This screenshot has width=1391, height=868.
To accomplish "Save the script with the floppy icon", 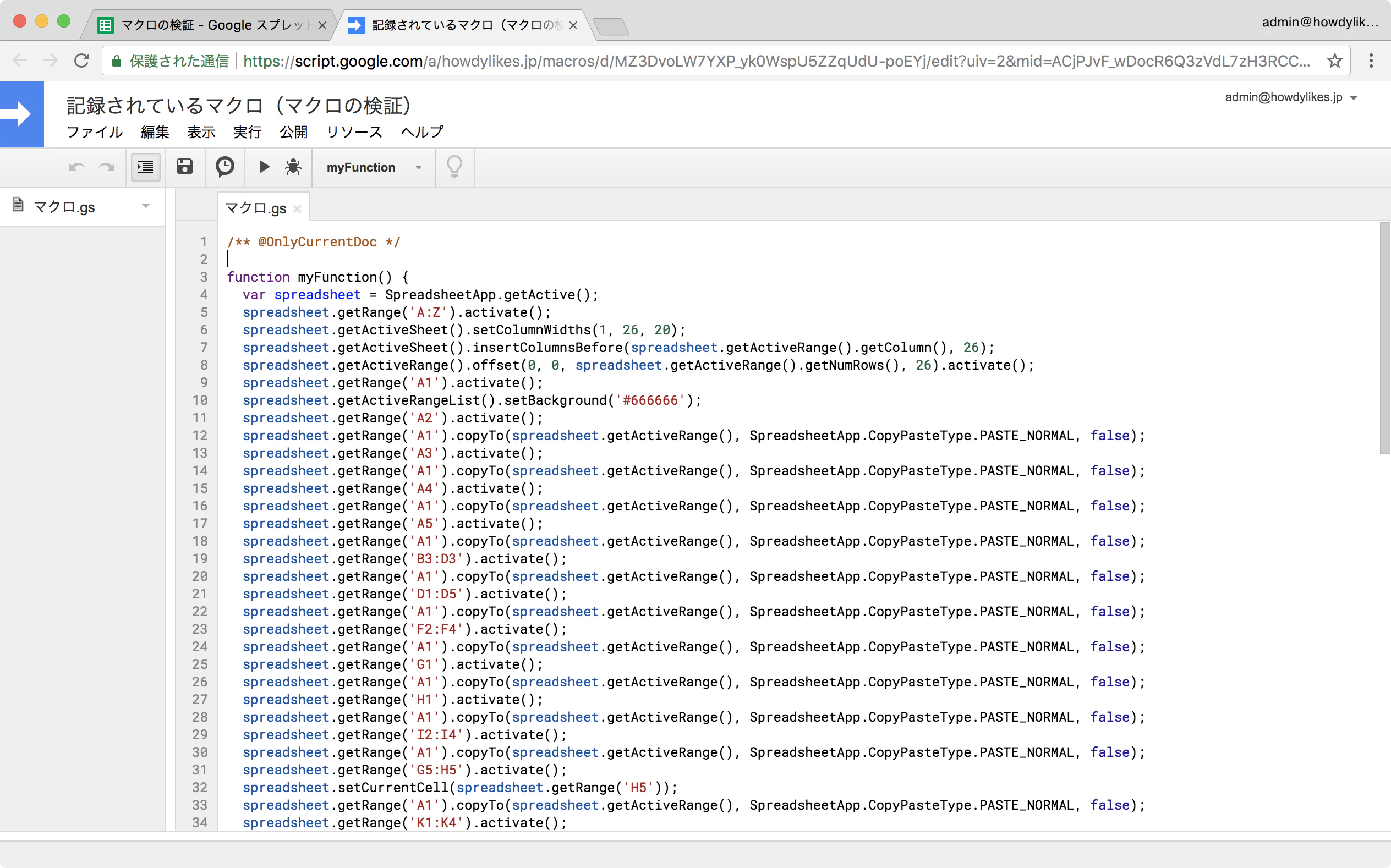I will (x=185, y=167).
